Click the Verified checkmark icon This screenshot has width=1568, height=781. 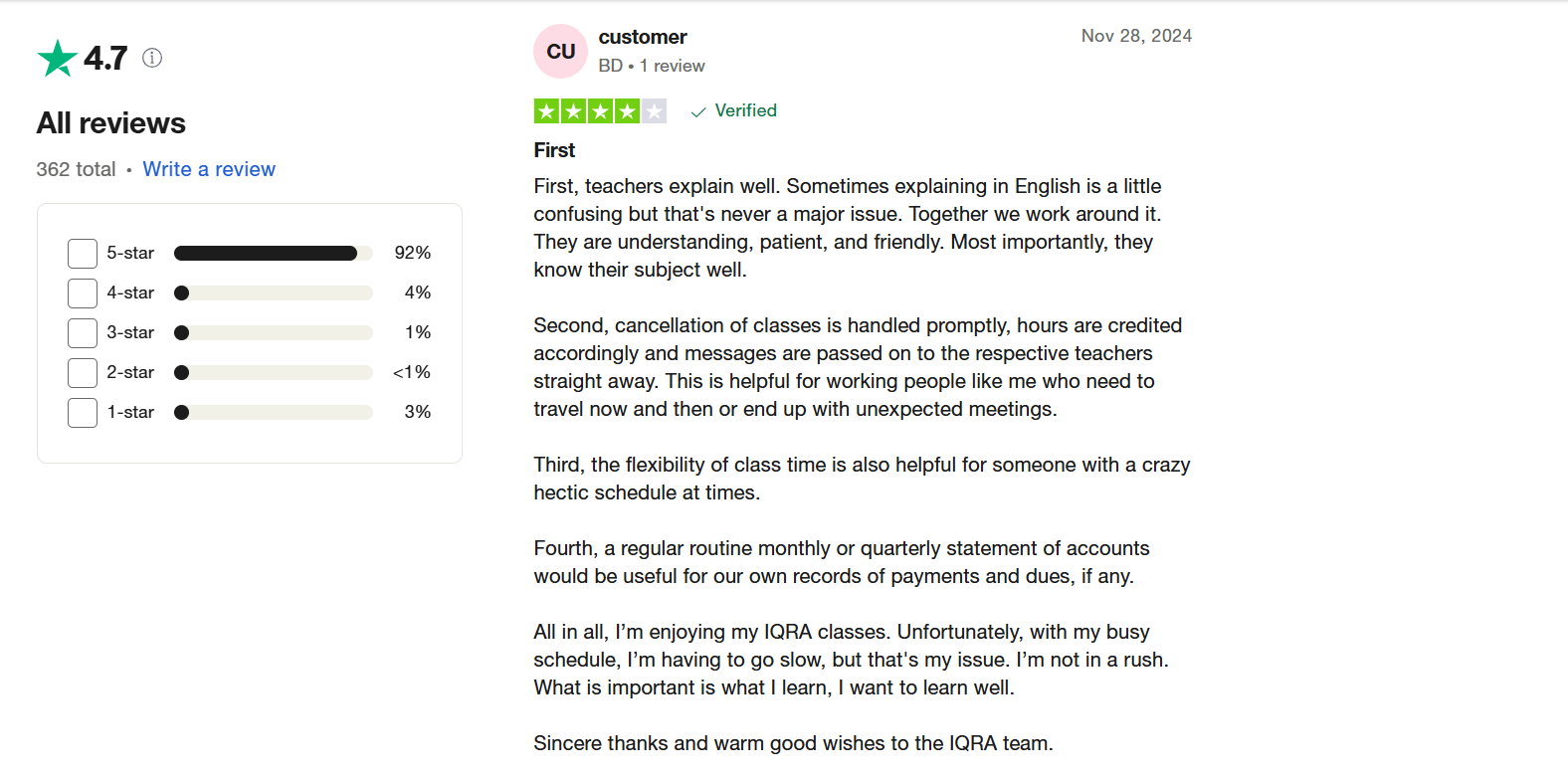698,111
